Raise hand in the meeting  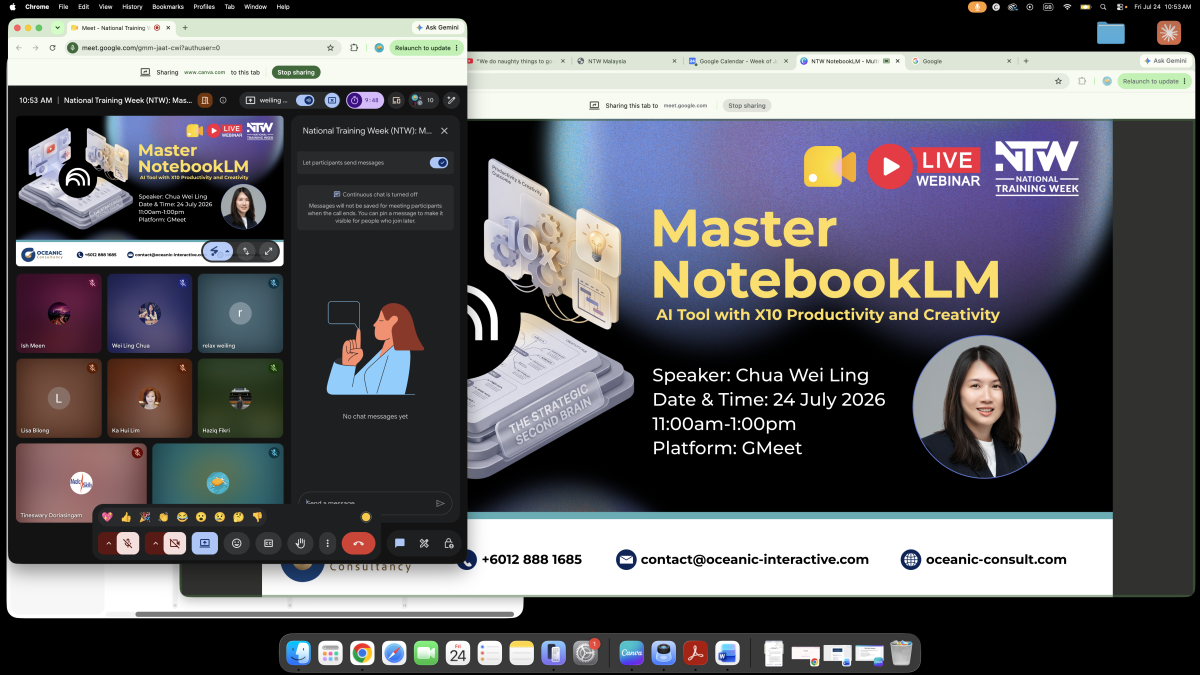[x=299, y=543]
